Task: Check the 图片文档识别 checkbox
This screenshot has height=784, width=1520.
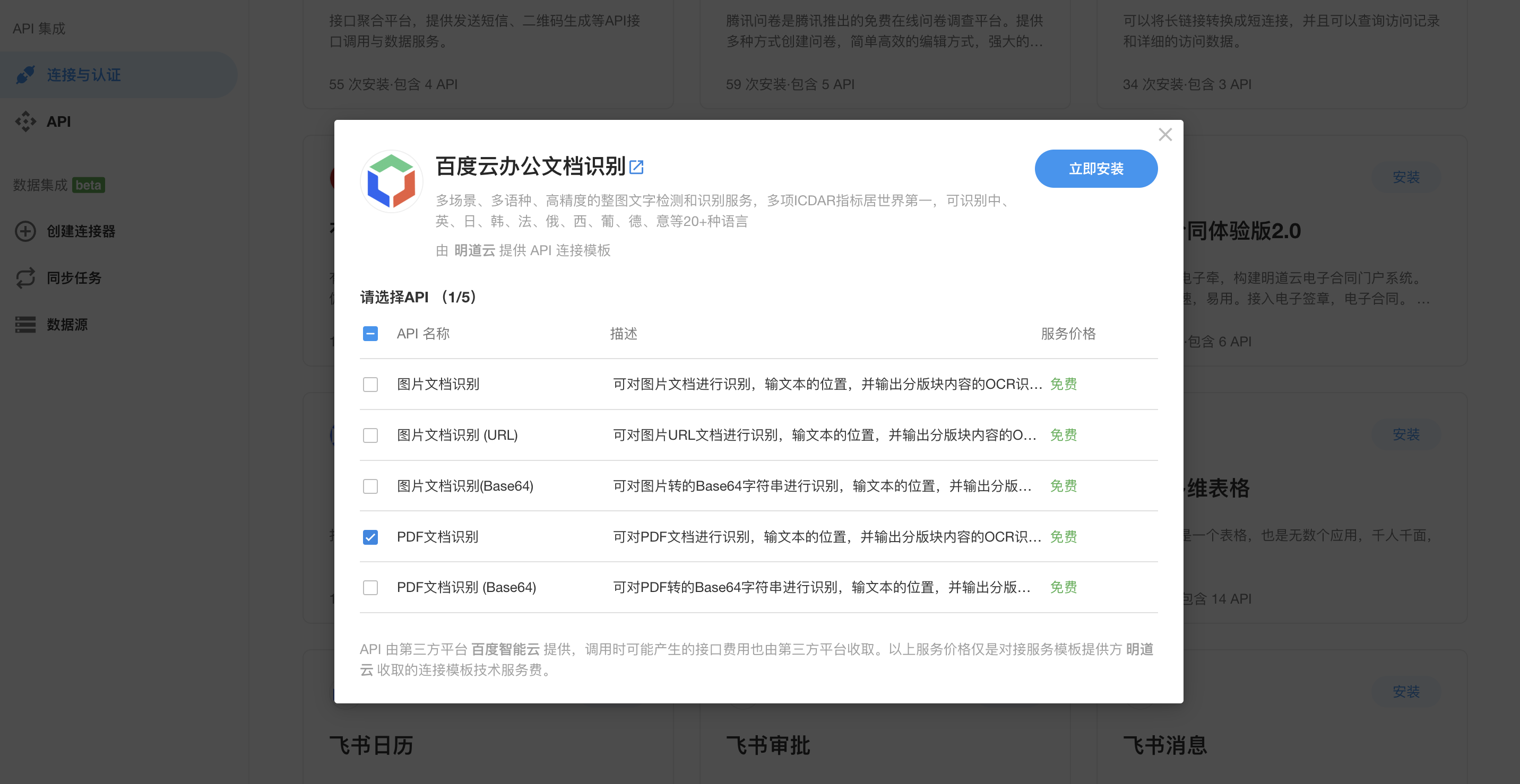Action: coord(370,385)
